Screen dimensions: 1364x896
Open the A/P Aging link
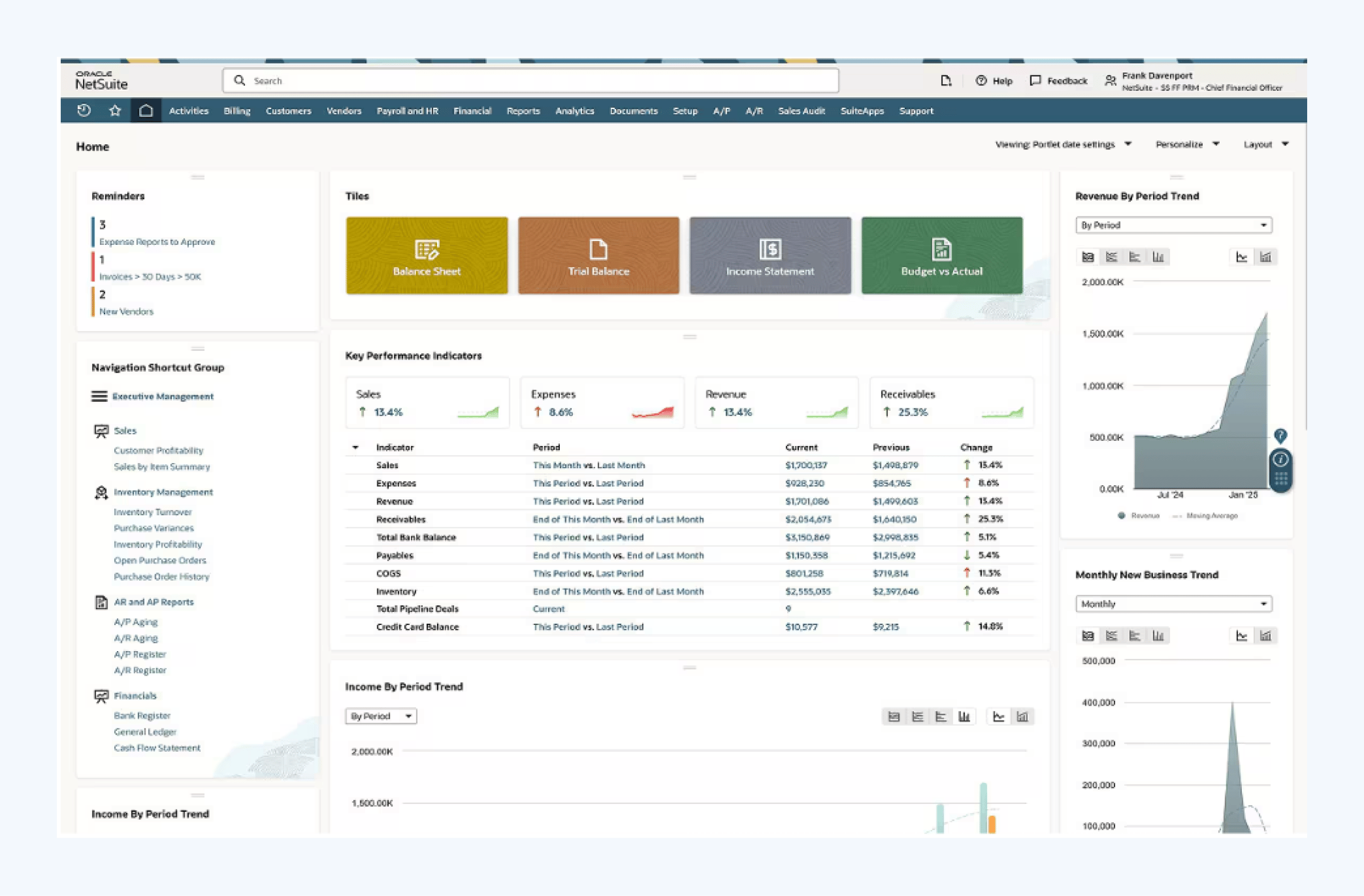136,622
